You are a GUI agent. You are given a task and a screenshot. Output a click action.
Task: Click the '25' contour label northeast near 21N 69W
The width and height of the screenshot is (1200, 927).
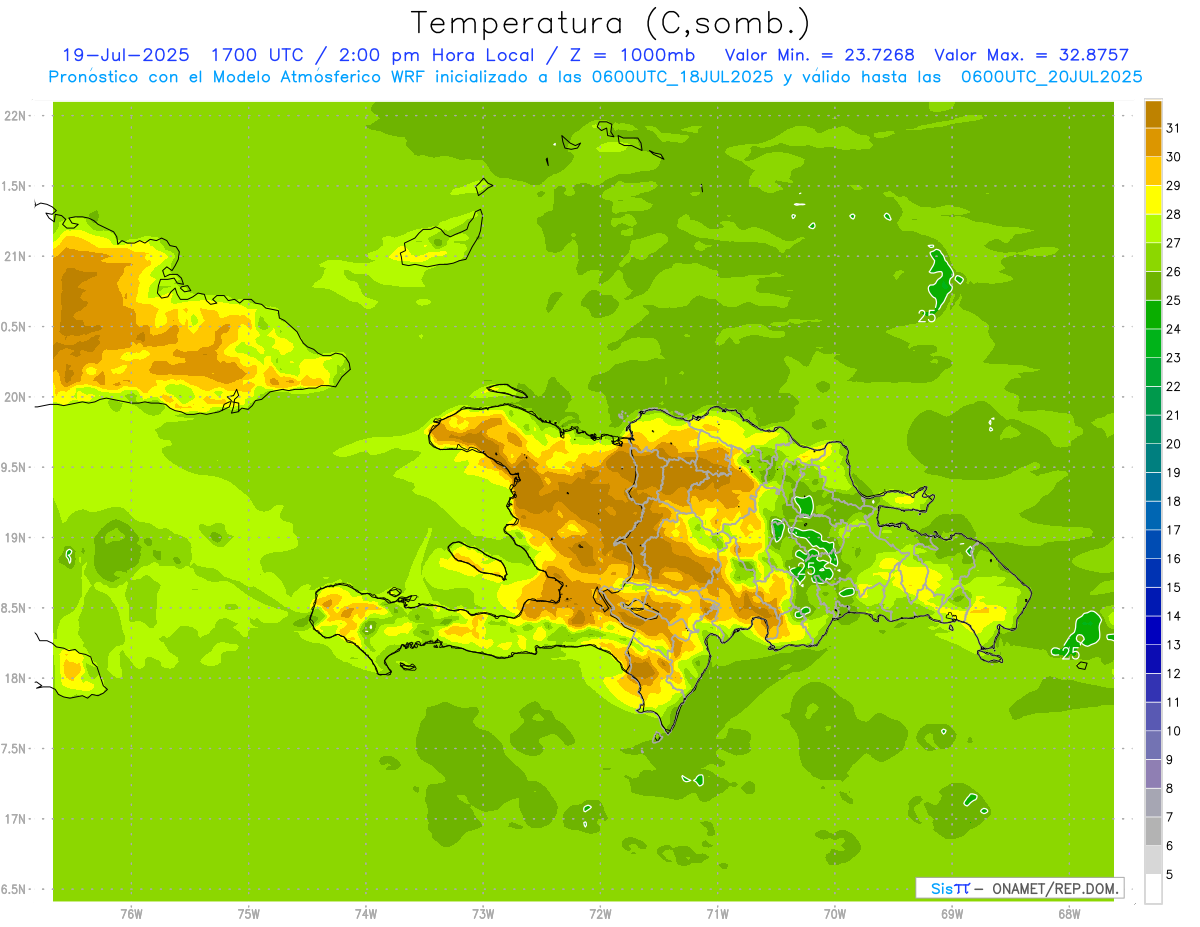[927, 316]
